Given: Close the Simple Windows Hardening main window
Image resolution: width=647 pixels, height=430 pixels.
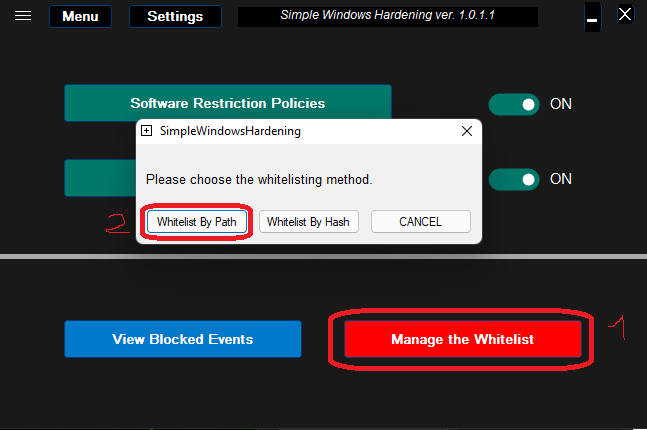Looking at the screenshot, I should tap(625, 15).
